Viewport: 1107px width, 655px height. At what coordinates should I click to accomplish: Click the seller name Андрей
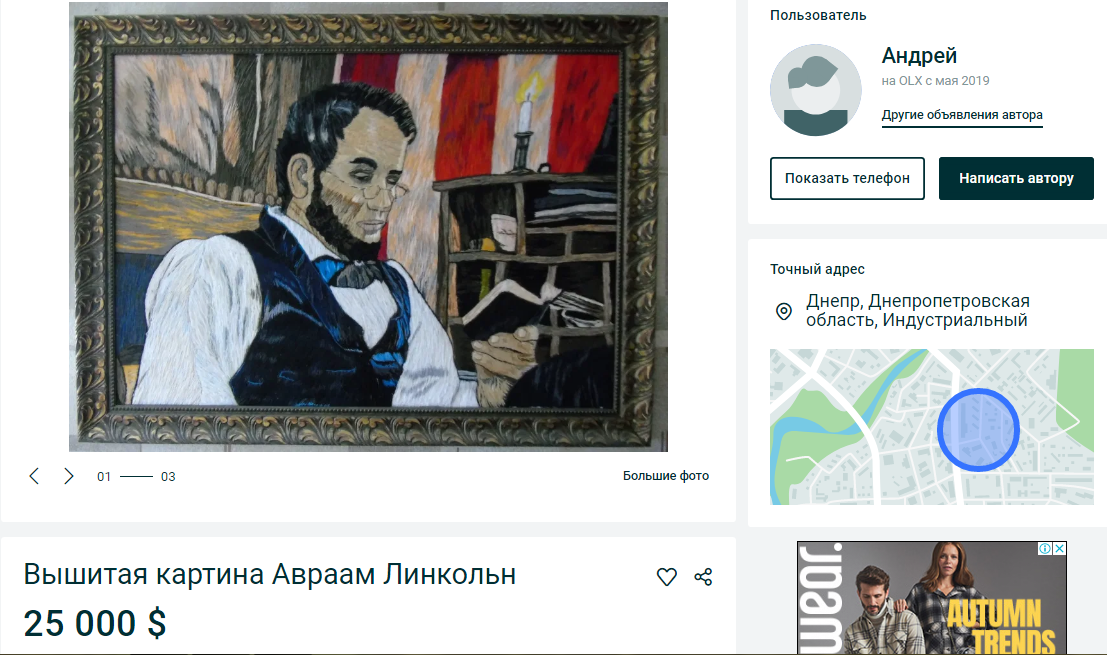coord(919,55)
